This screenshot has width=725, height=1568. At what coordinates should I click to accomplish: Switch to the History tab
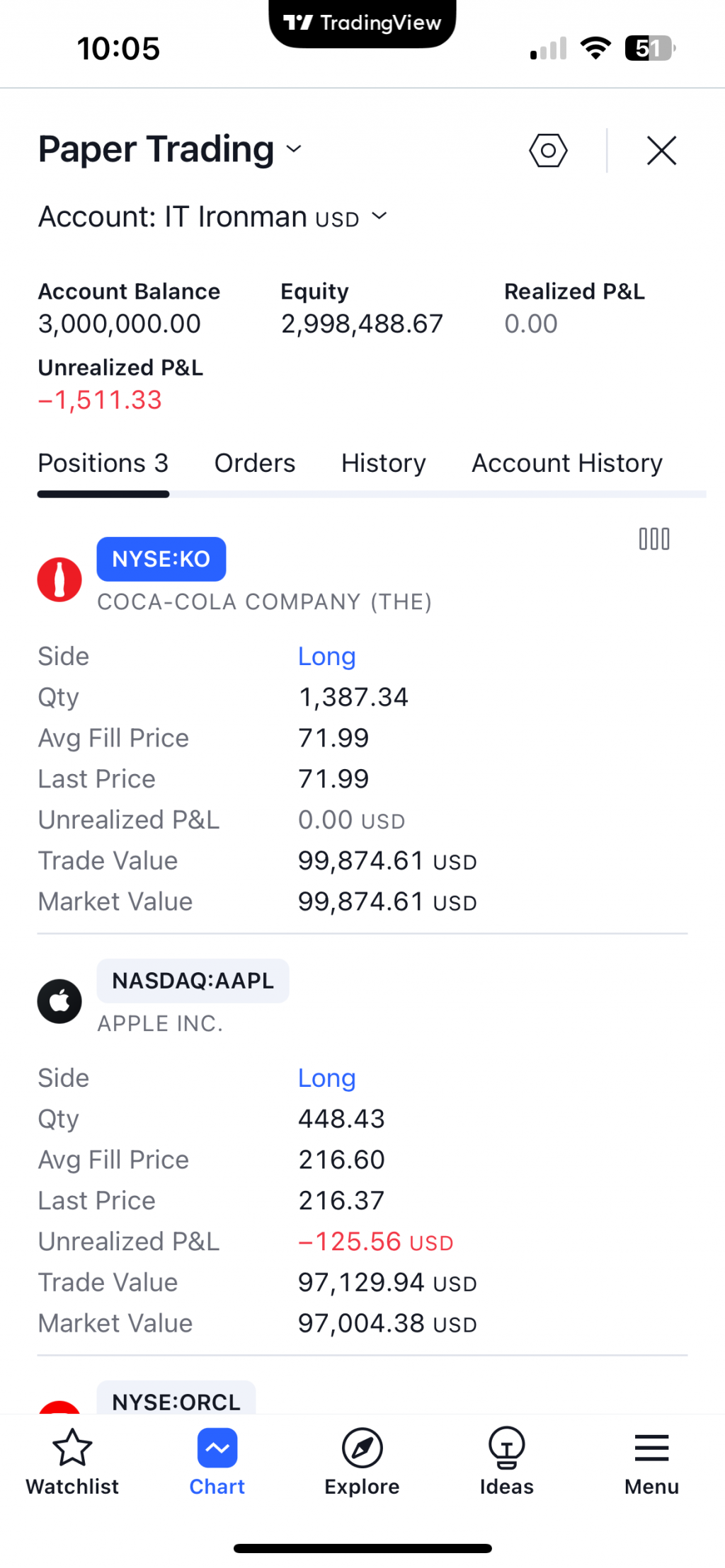click(383, 463)
